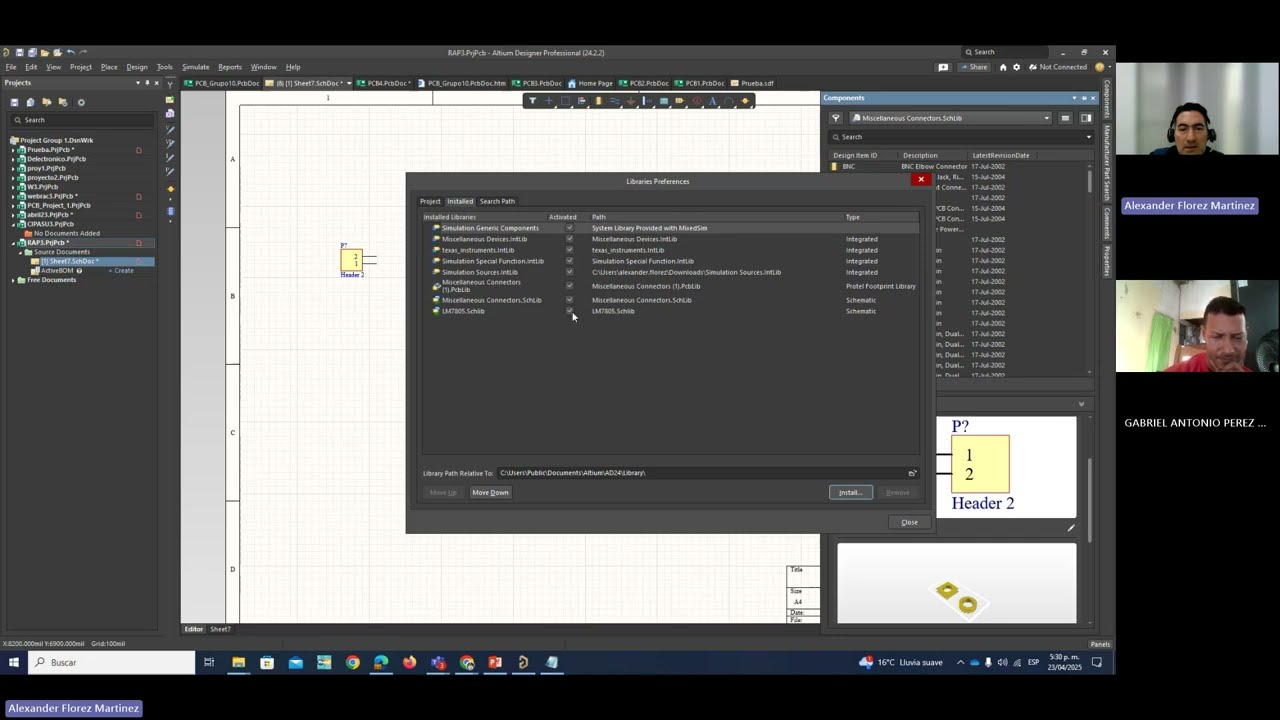
Task: Open the Sheet7.SchDoc tab dropdown arrow
Action: pyautogui.click(x=349, y=83)
